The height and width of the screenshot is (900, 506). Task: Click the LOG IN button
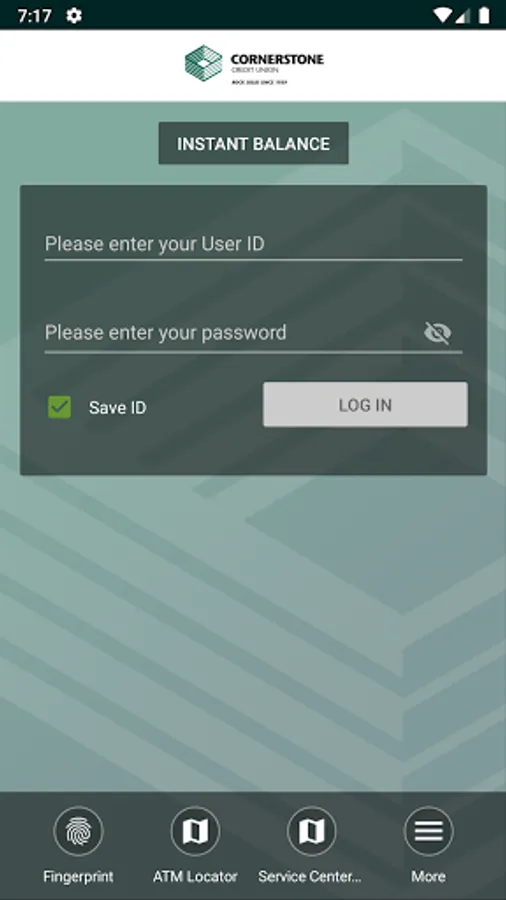(x=365, y=405)
